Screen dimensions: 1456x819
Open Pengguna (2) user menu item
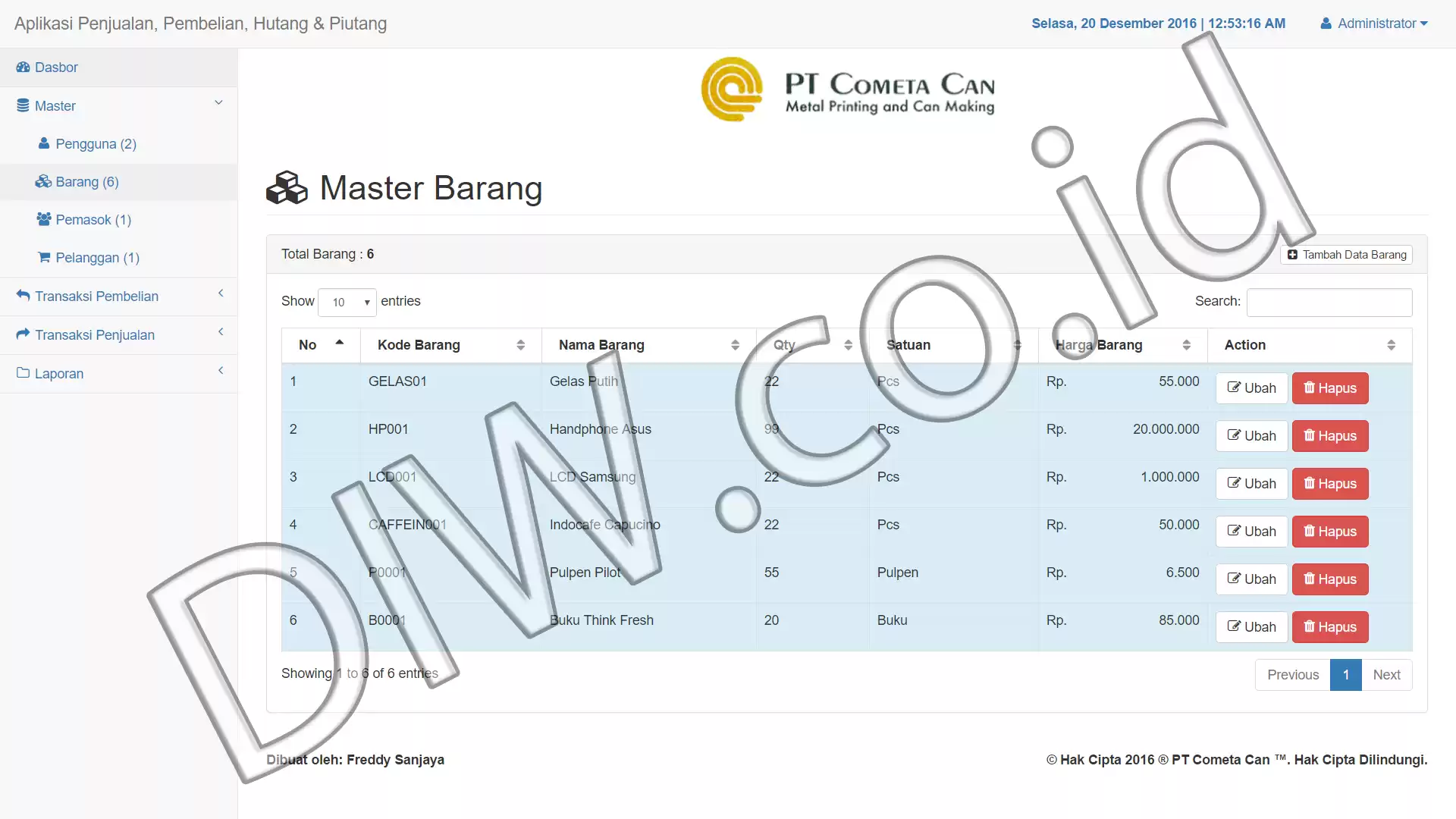(x=87, y=144)
